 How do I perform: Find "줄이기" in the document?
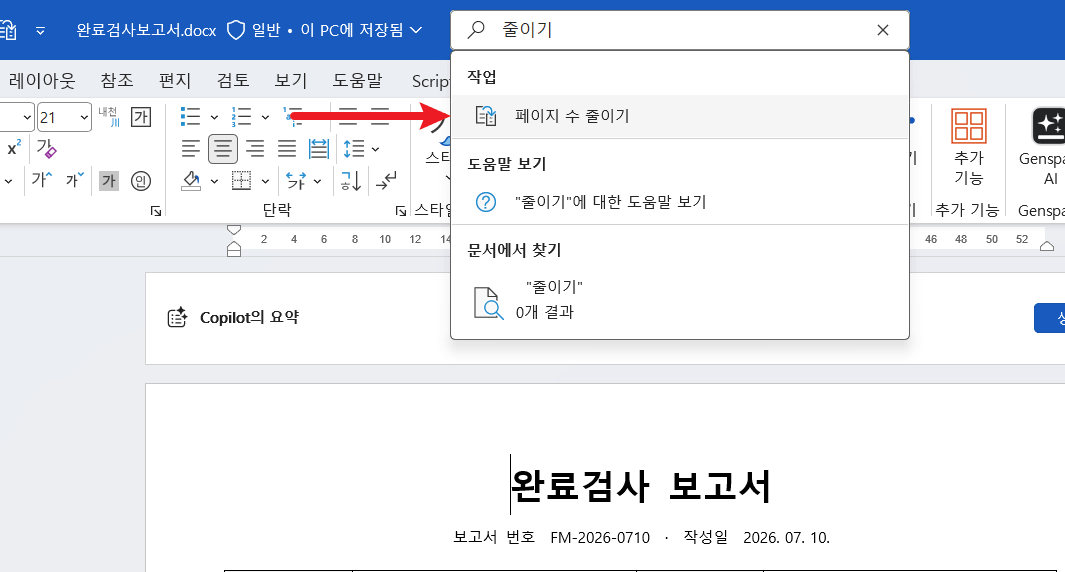(679, 300)
